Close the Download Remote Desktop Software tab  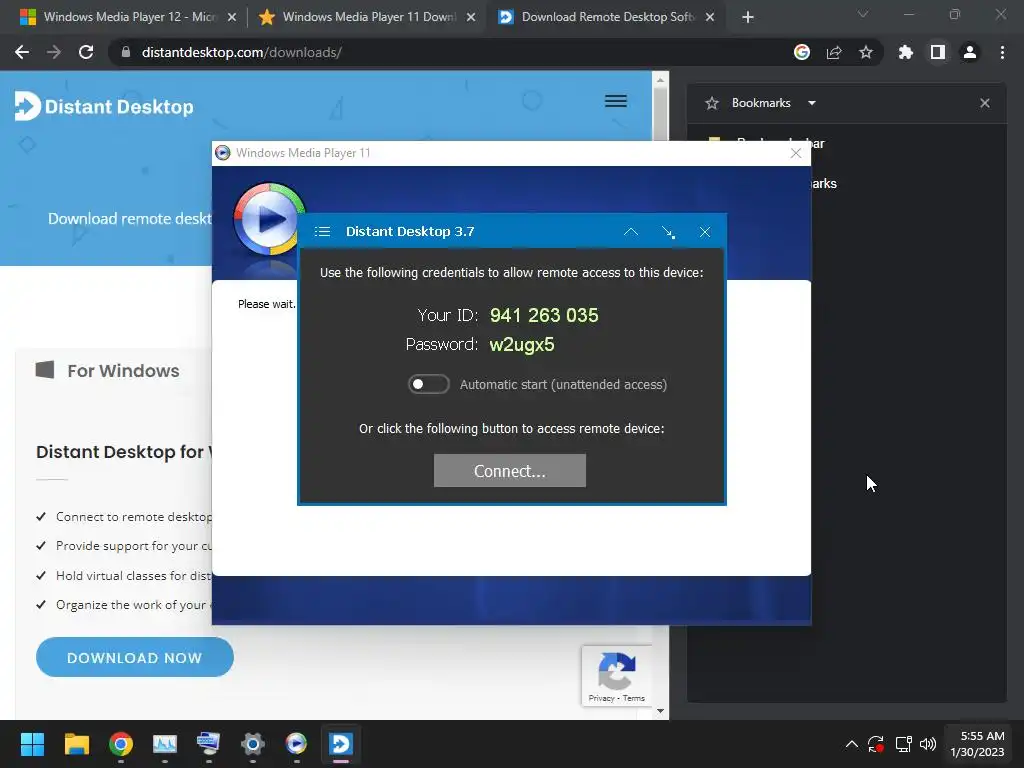coord(710,17)
